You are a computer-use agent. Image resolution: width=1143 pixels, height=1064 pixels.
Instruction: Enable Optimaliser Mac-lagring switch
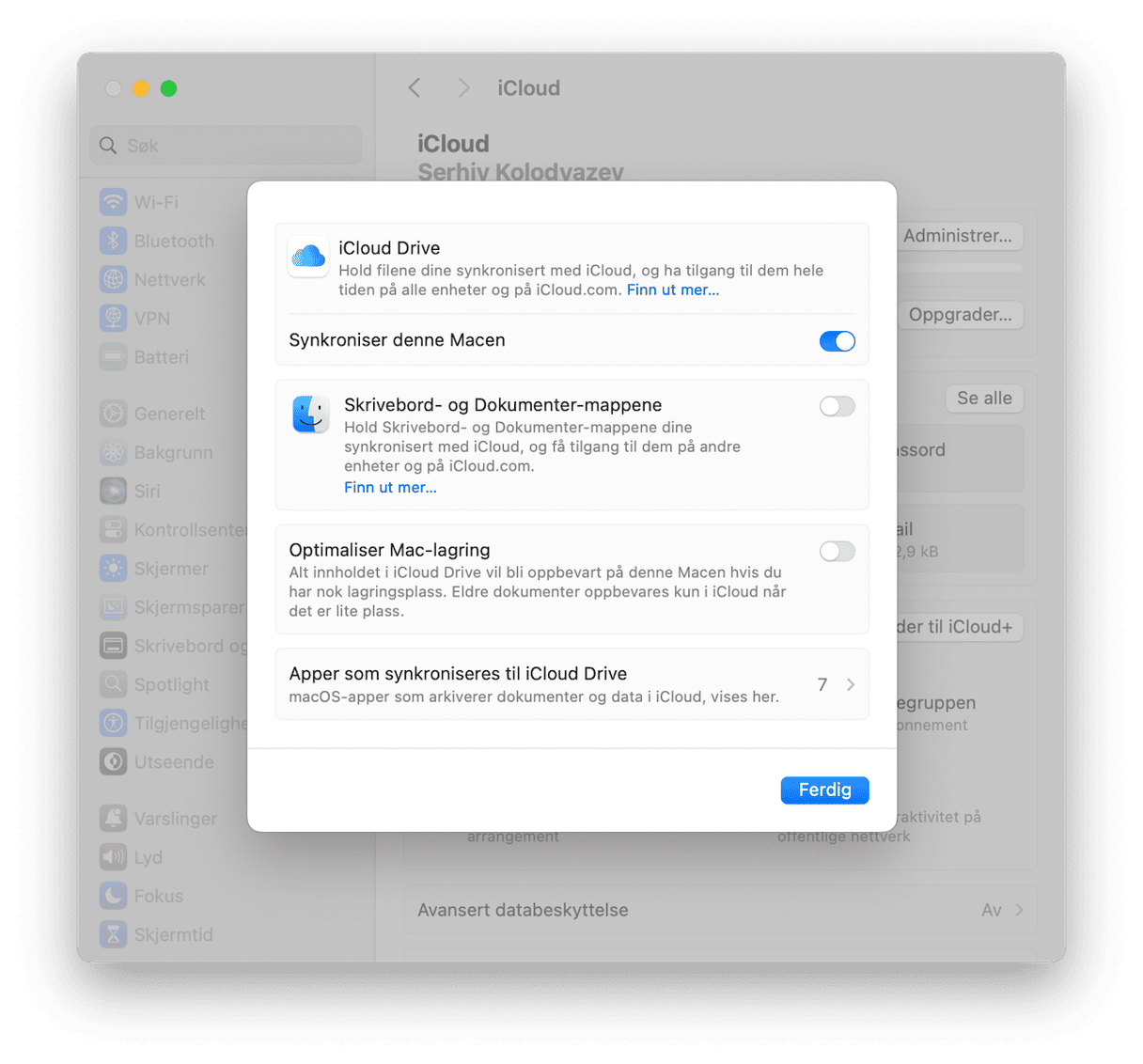(837, 551)
